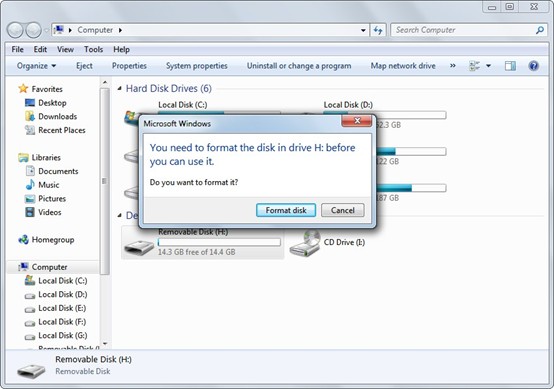Click the refresh address bar button
This screenshot has width=554, height=389.
pos(378,30)
